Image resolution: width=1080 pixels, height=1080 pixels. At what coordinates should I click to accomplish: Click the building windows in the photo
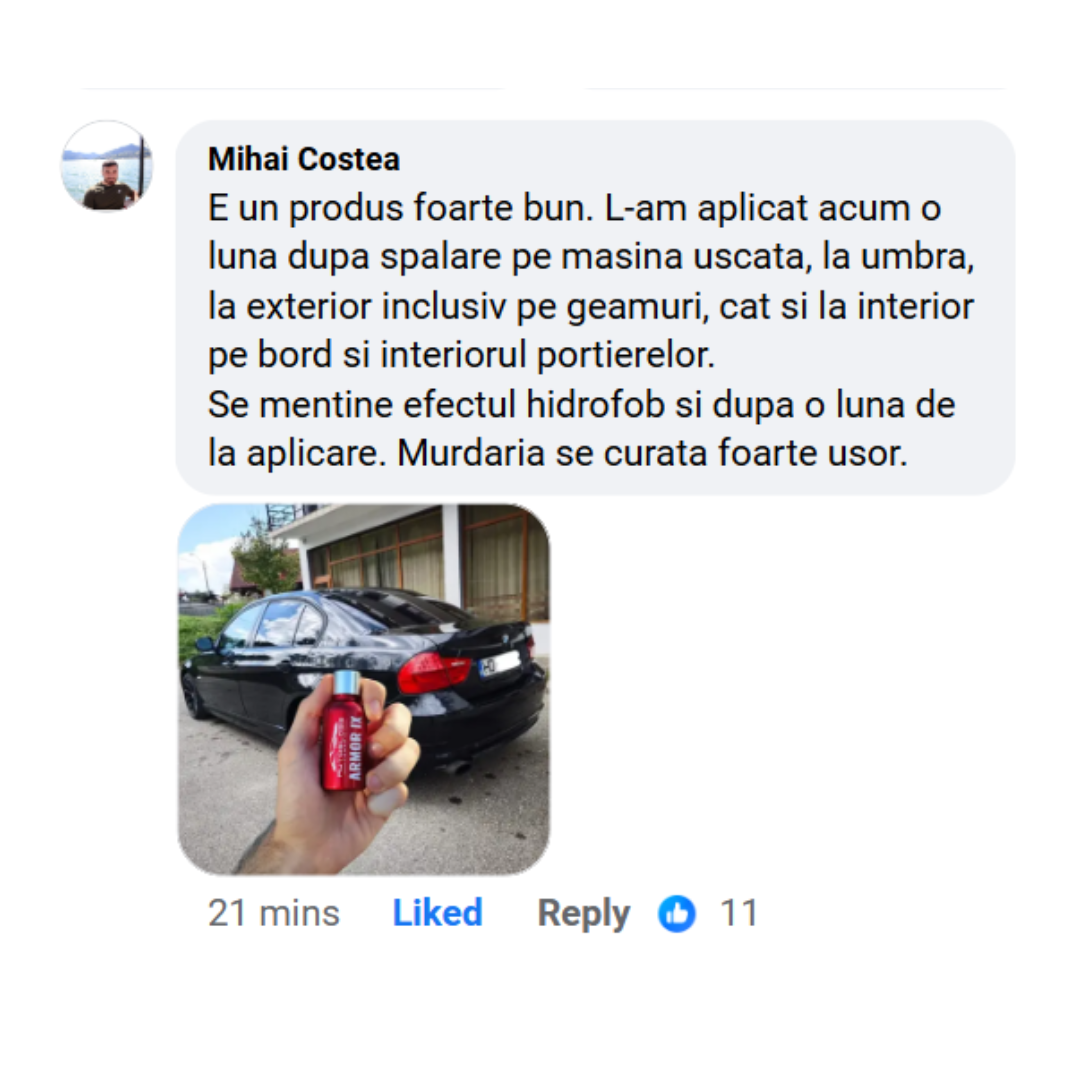pos(429,562)
